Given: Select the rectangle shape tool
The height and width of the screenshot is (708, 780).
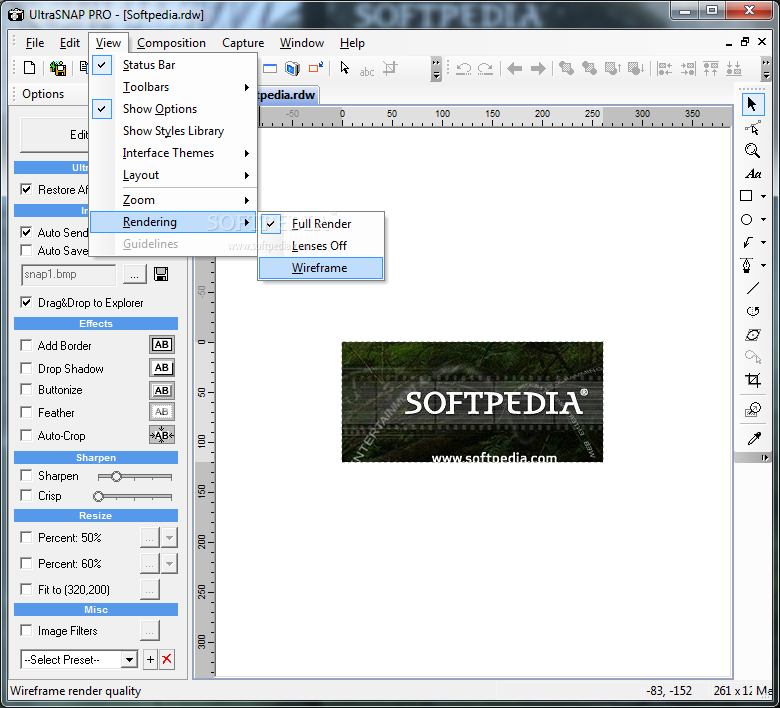Looking at the screenshot, I should 746,196.
